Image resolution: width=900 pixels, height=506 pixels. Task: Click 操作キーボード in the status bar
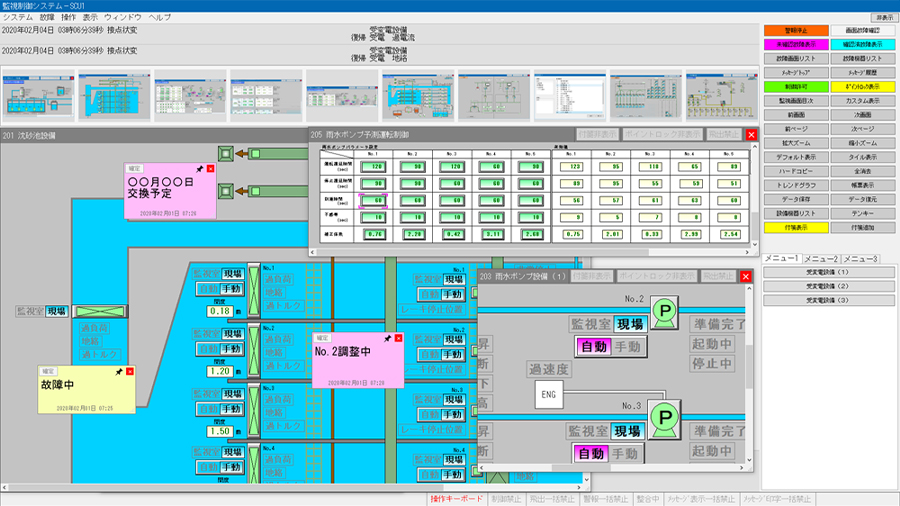pos(456,499)
